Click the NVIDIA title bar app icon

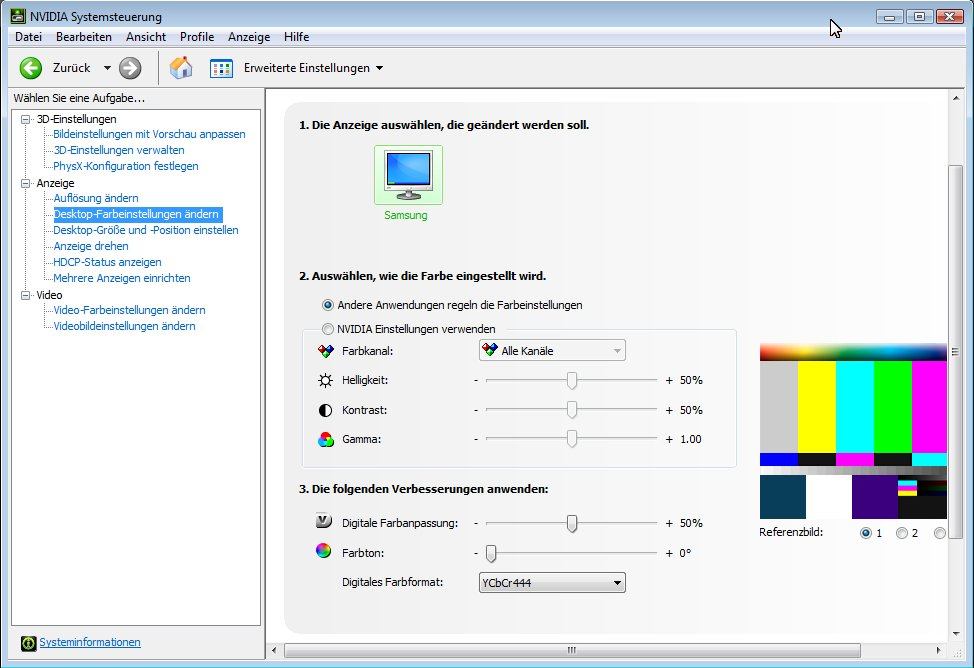(x=17, y=16)
